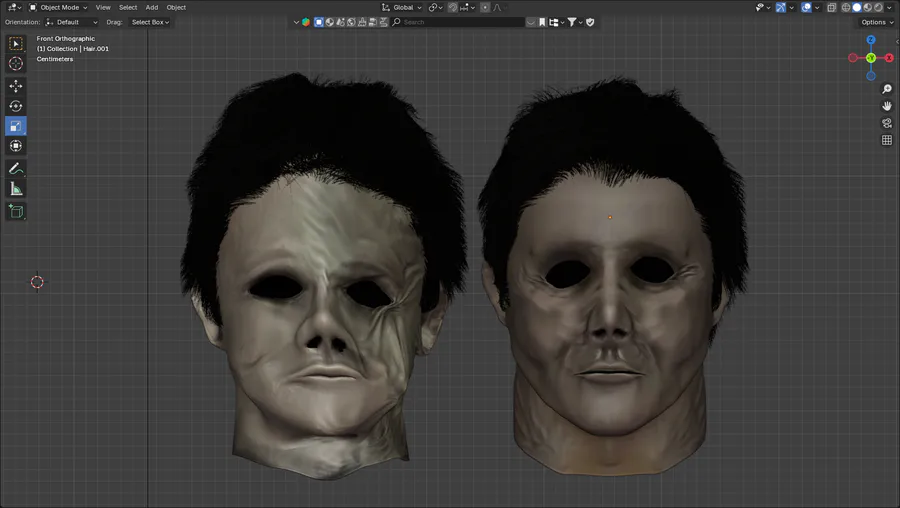Image resolution: width=900 pixels, height=508 pixels.
Task: Open the Object Mode dropdown
Action: (x=58, y=7)
